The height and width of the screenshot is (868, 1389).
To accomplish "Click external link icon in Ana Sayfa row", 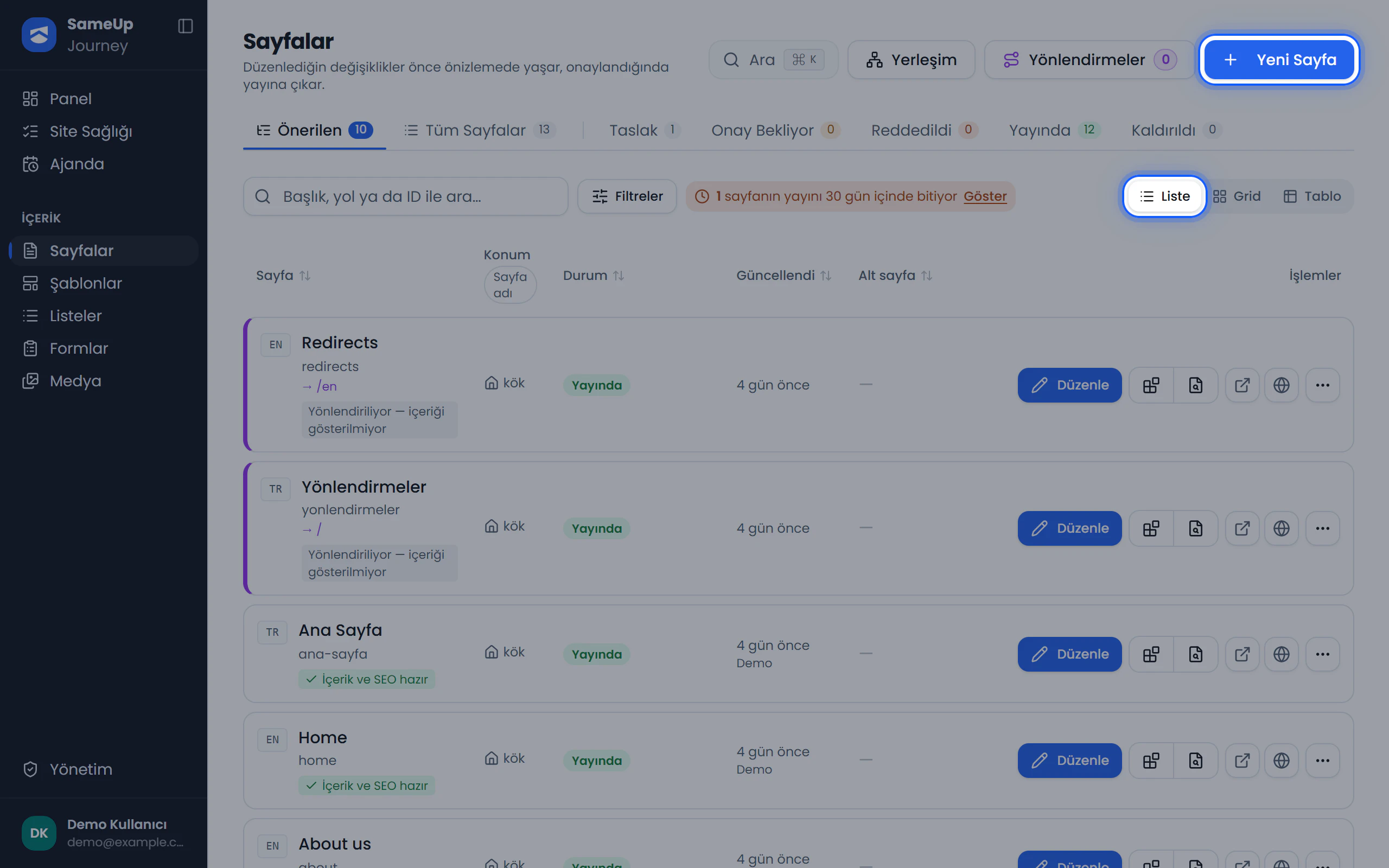I will pyautogui.click(x=1242, y=654).
